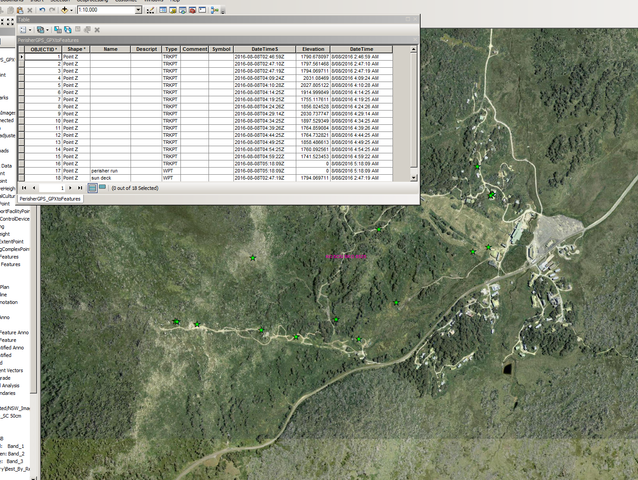Open the Add Data dropdown arrow
The height and width of the screenshot is (480, 638).
click(x=72, y=10)
